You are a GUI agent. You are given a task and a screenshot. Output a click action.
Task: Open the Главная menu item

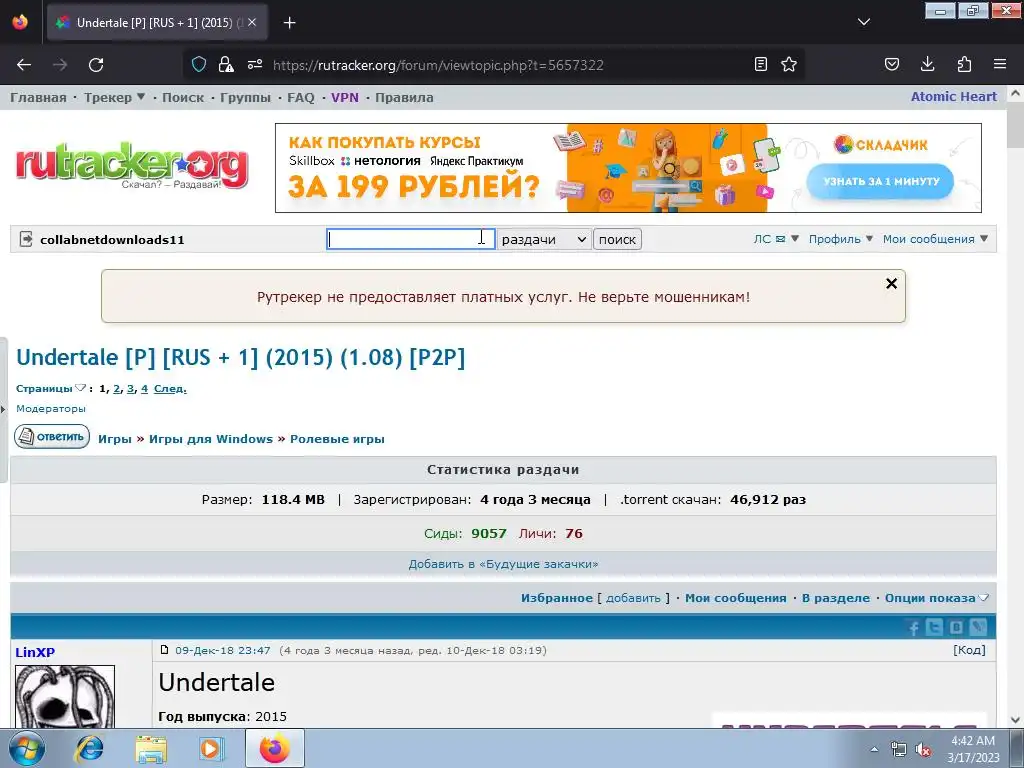[x=38, y=97]
